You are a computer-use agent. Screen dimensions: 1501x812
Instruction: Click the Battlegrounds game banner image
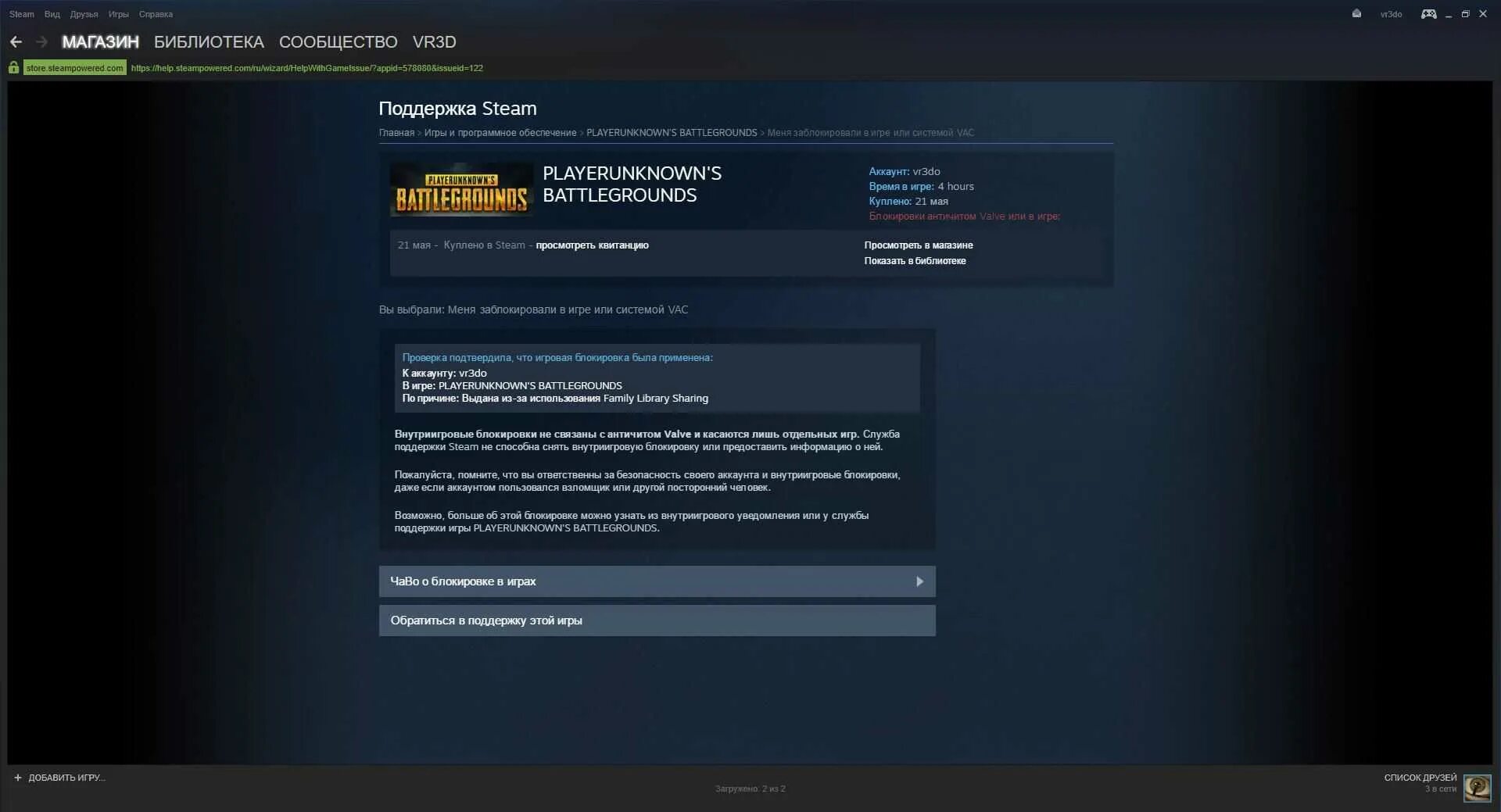coord(461,189)
